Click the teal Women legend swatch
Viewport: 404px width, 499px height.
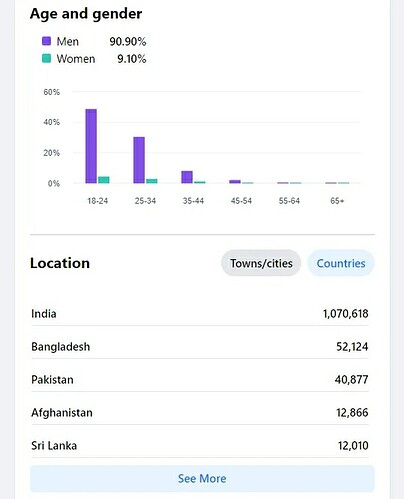46,58
